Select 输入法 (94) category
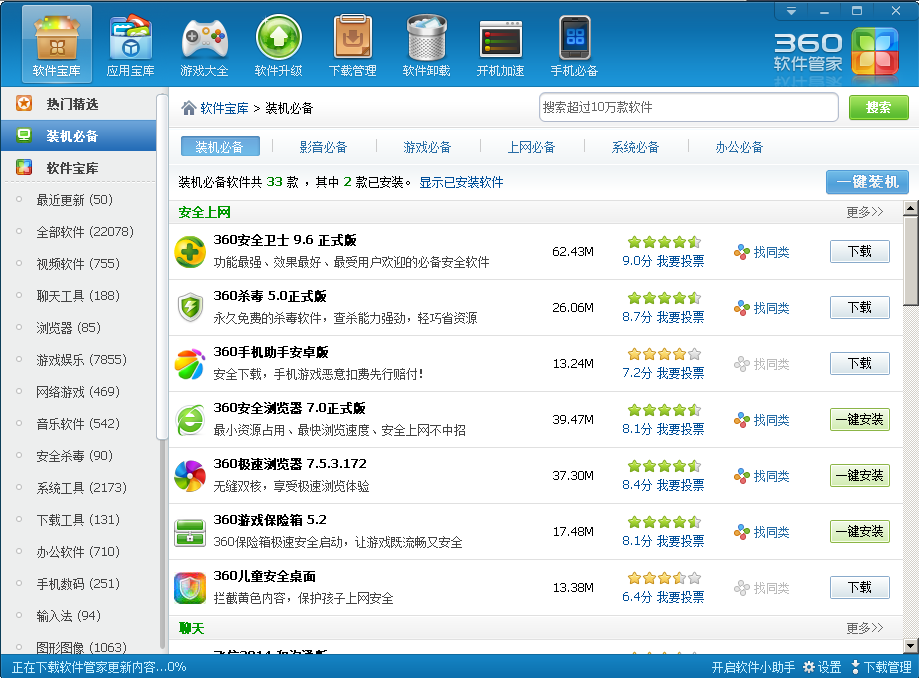The width and height of the screenshot is (919, 678). click(69, 616)
